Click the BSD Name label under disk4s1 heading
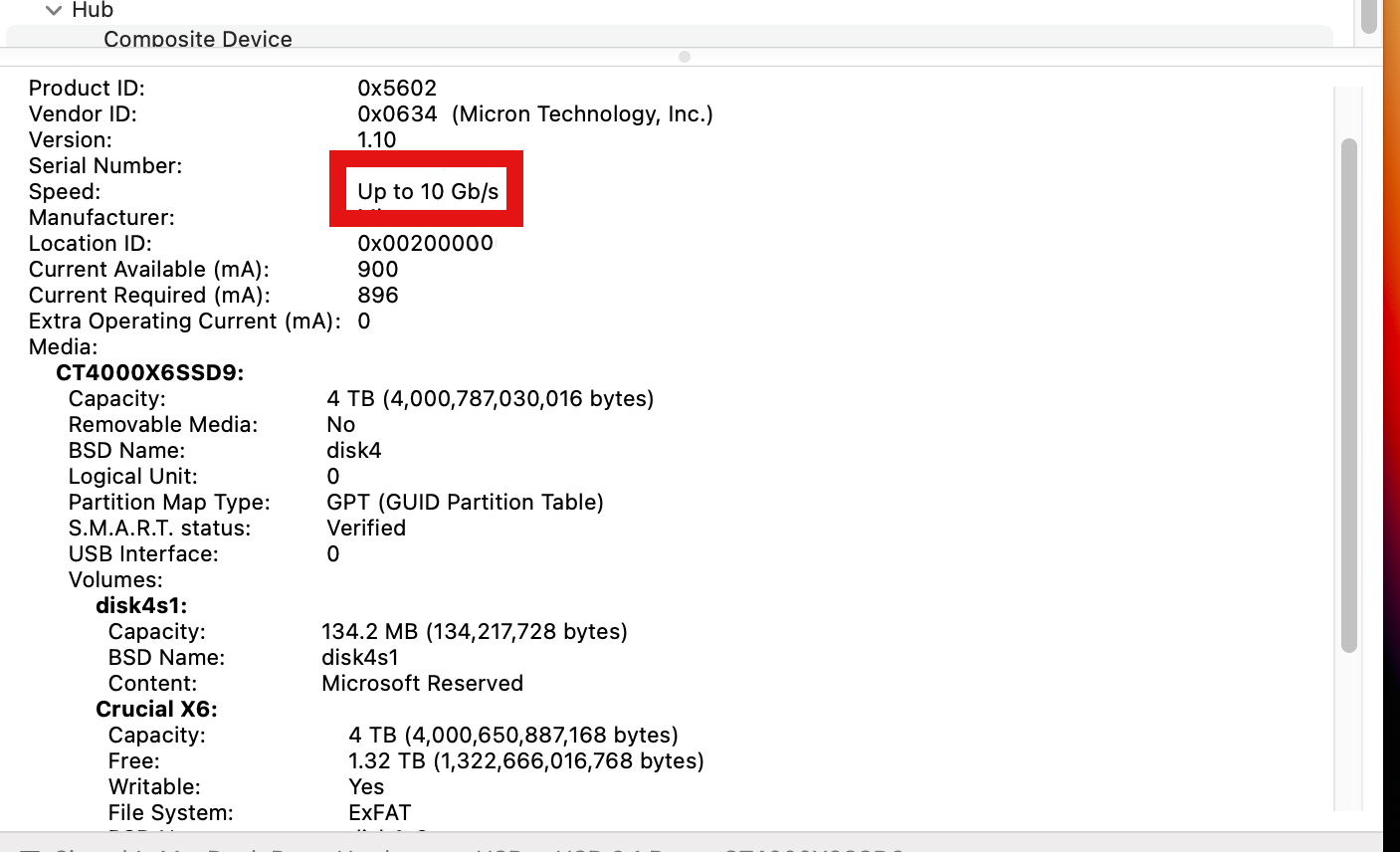The image size is (1400, 852). [166, 658]
